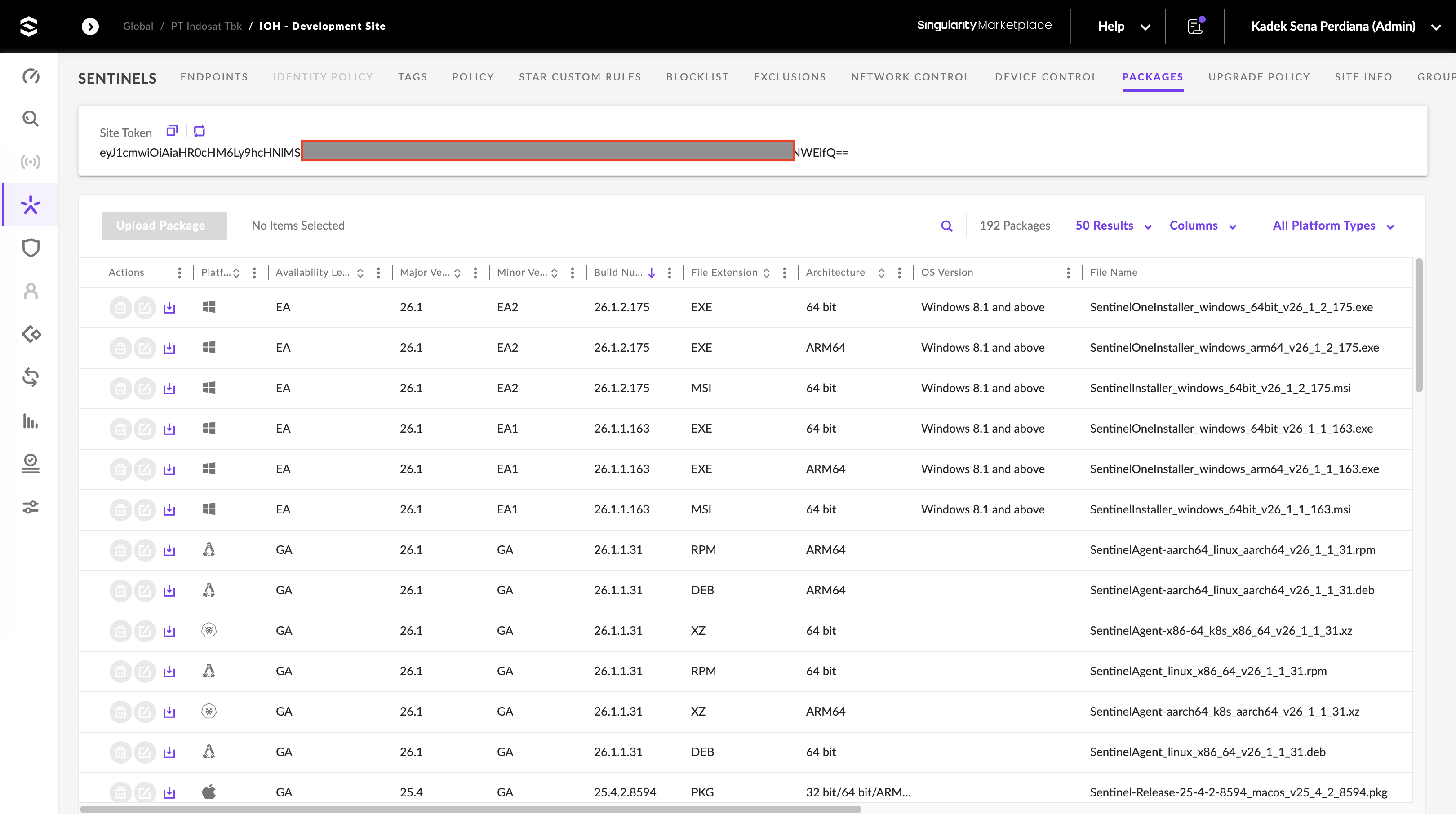Copy the Site Token to clipboard
The width and height of the screenshot is (1456, 814).
(x=172, y=131)
